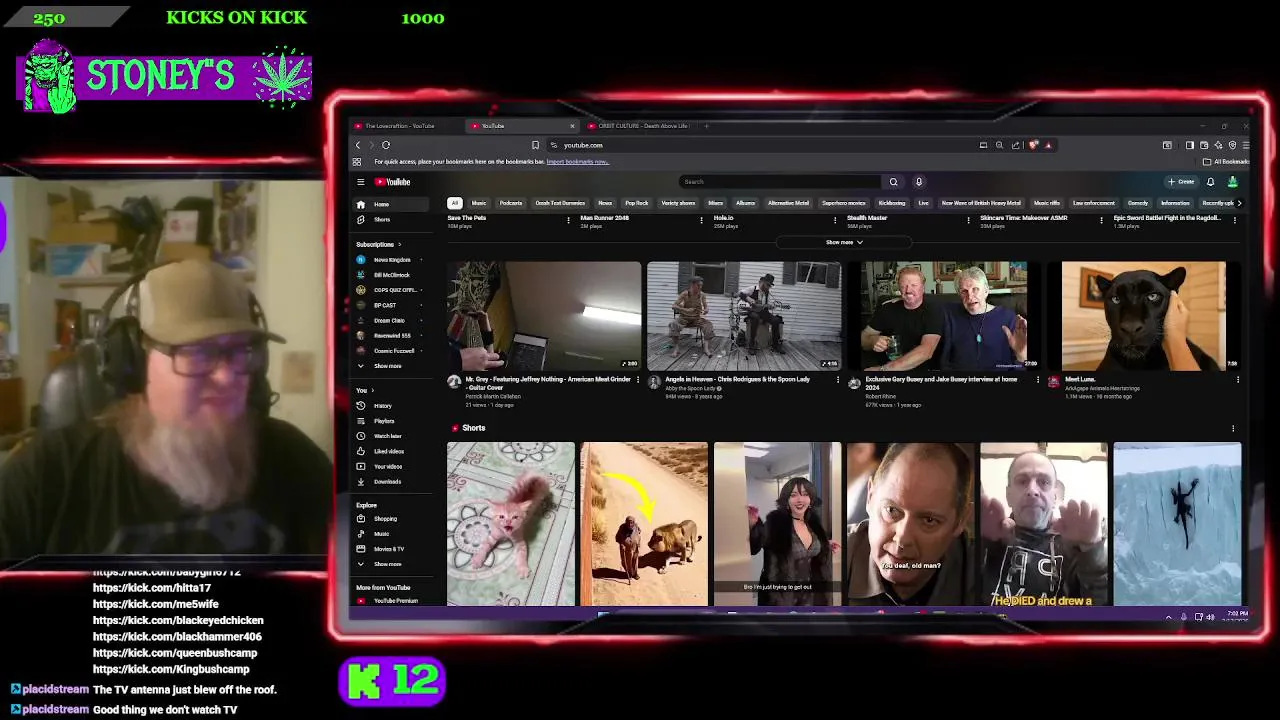1280x720 pixels.
Task: Play the black panther Meet Luna thumbnail
Action: tap(1144, 316)
